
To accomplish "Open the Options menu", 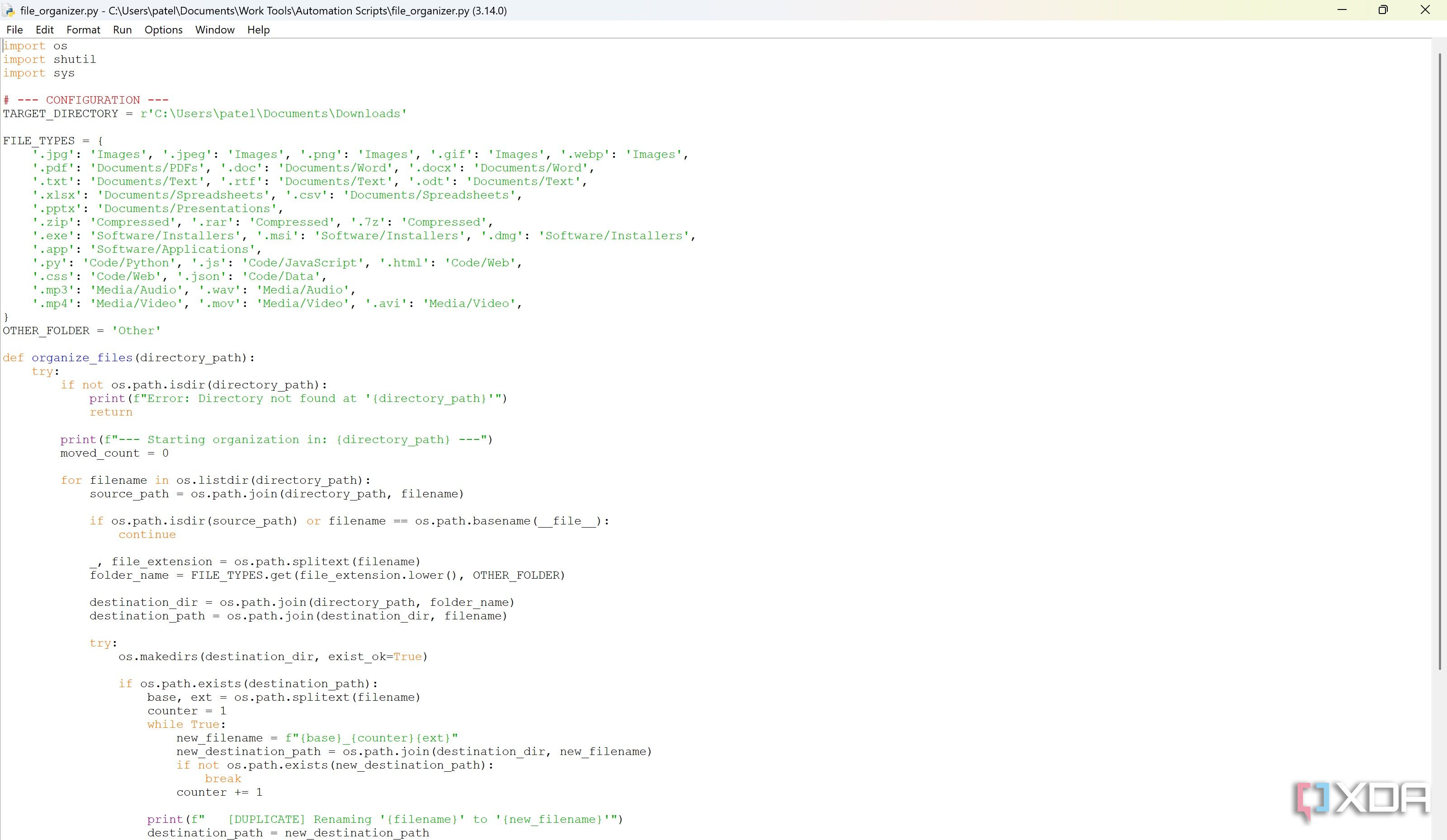I will [163, 30].
